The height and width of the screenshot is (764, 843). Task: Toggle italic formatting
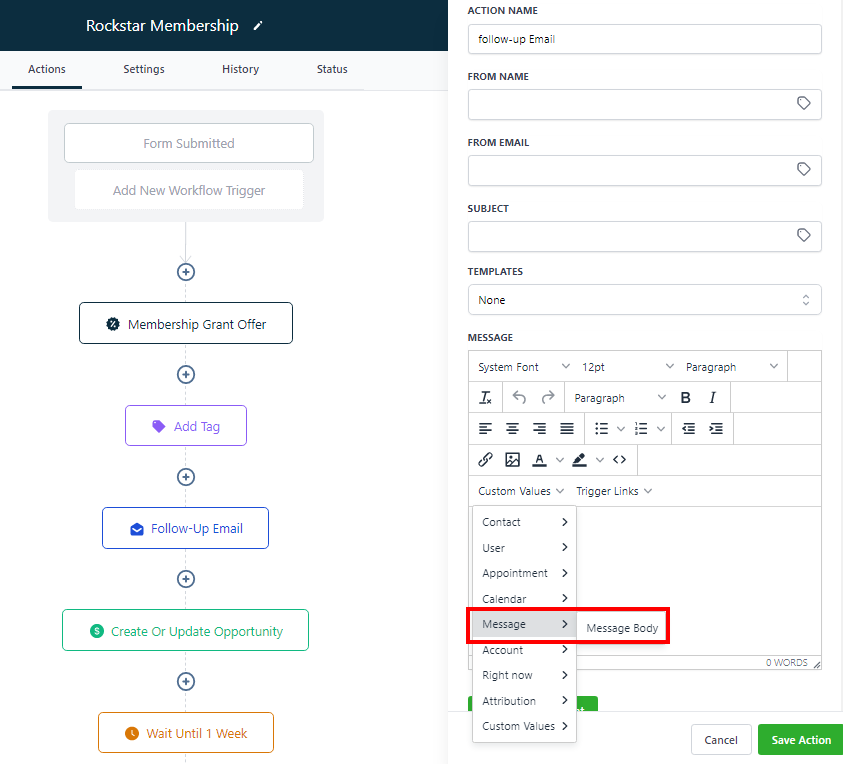(712, 398)
